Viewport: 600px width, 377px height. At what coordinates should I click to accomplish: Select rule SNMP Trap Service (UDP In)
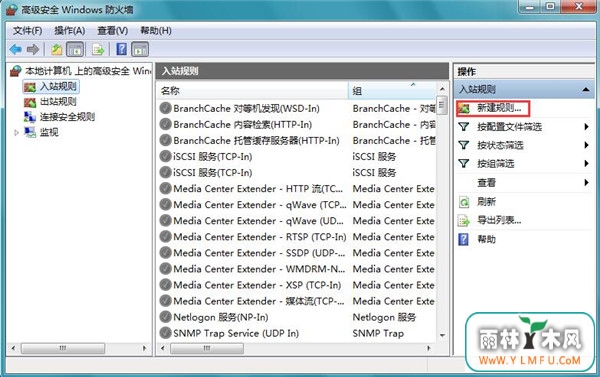[236, 334]
